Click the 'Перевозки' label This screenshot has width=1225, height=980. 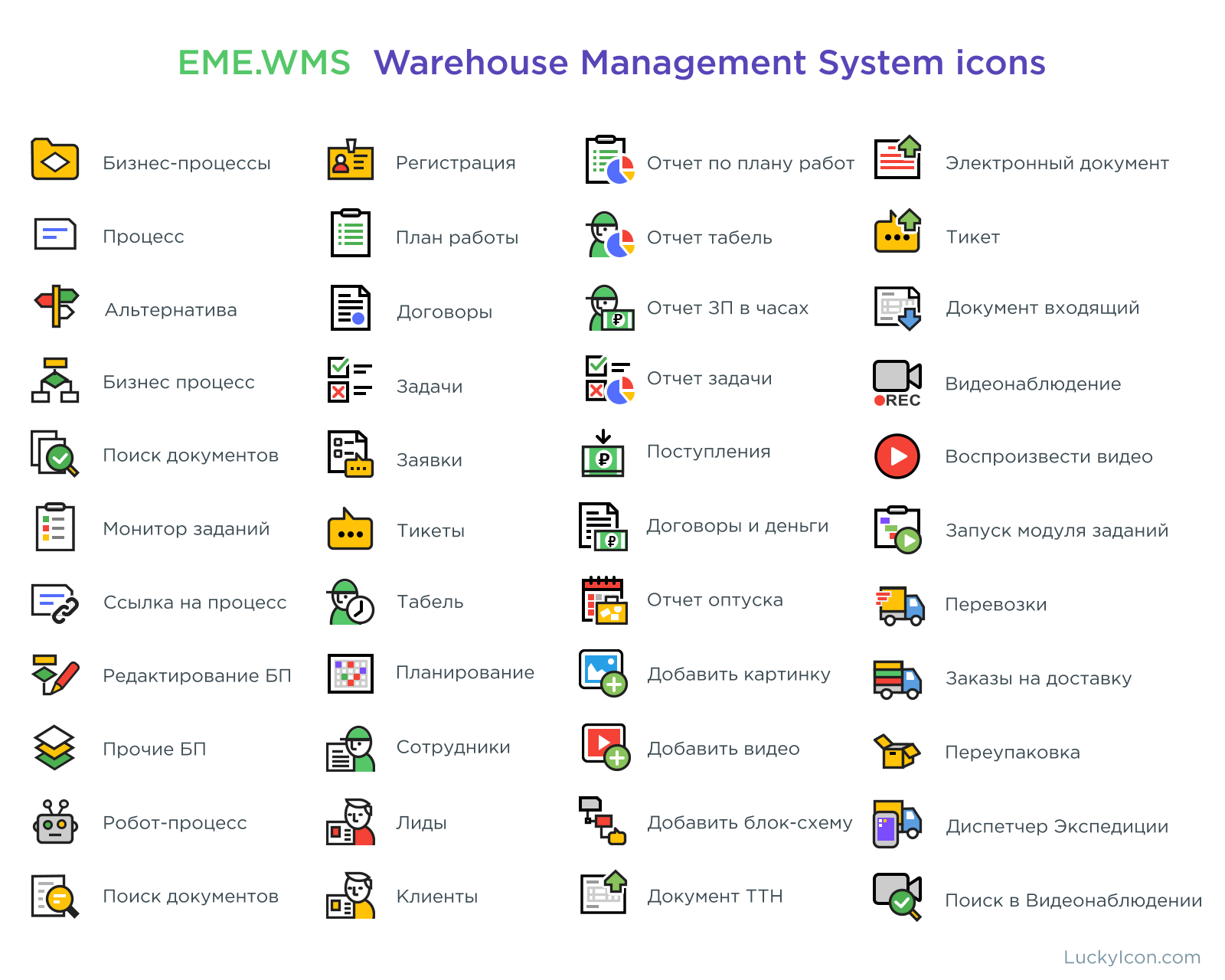click(x=996, y=604)
